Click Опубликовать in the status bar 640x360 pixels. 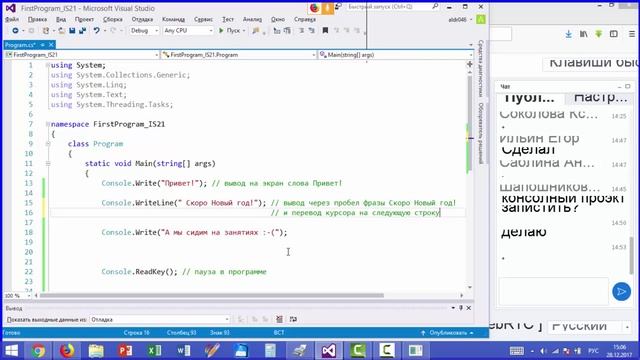448,333
